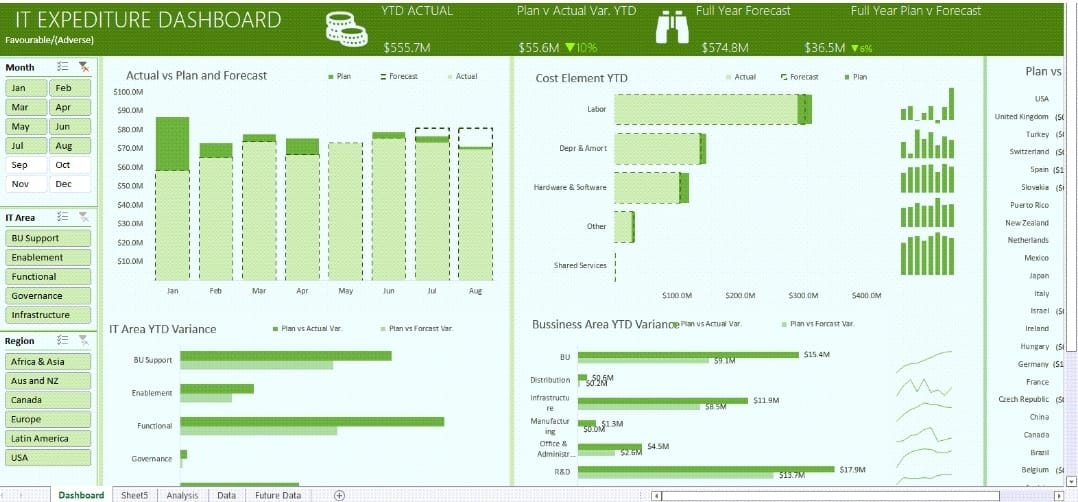
Task: Click the $574.8M Full Year Forecast value
Action: [x=725, y=47]
